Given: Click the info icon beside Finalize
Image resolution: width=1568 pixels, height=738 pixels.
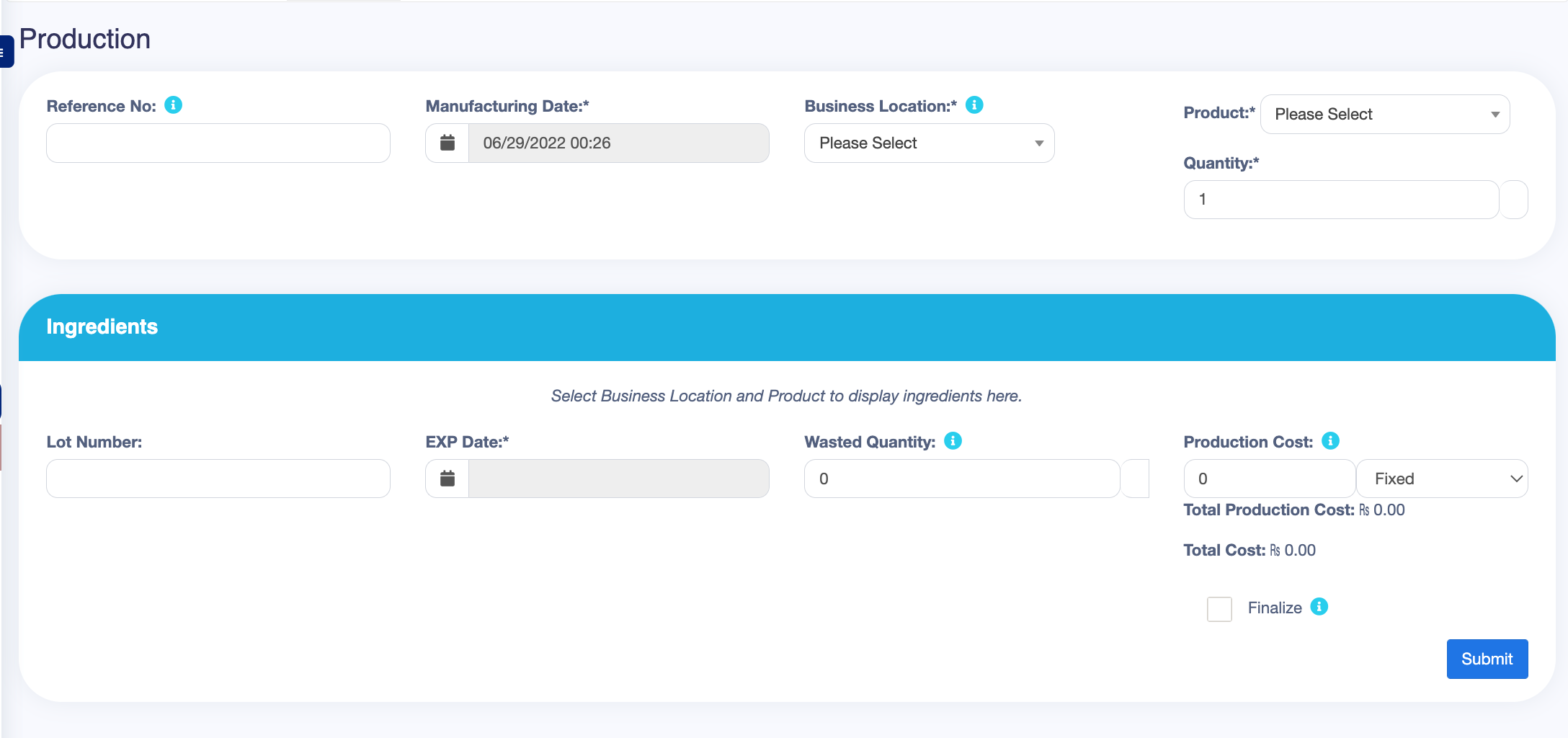Looking at the screenshot, I should pyautogui.click(x=1320, y=608).
